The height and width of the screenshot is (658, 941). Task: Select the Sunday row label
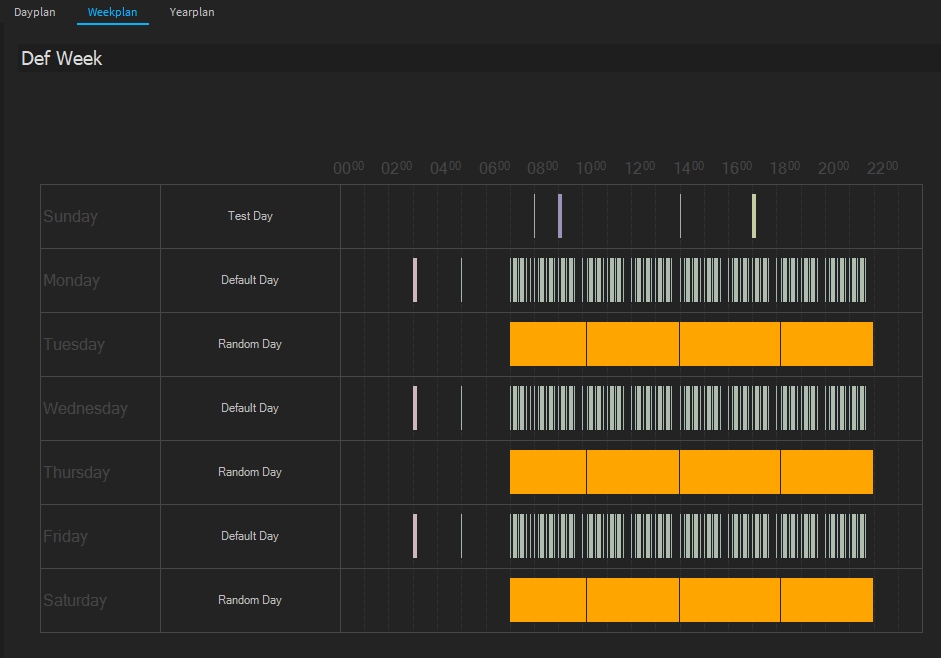point(71,216)
